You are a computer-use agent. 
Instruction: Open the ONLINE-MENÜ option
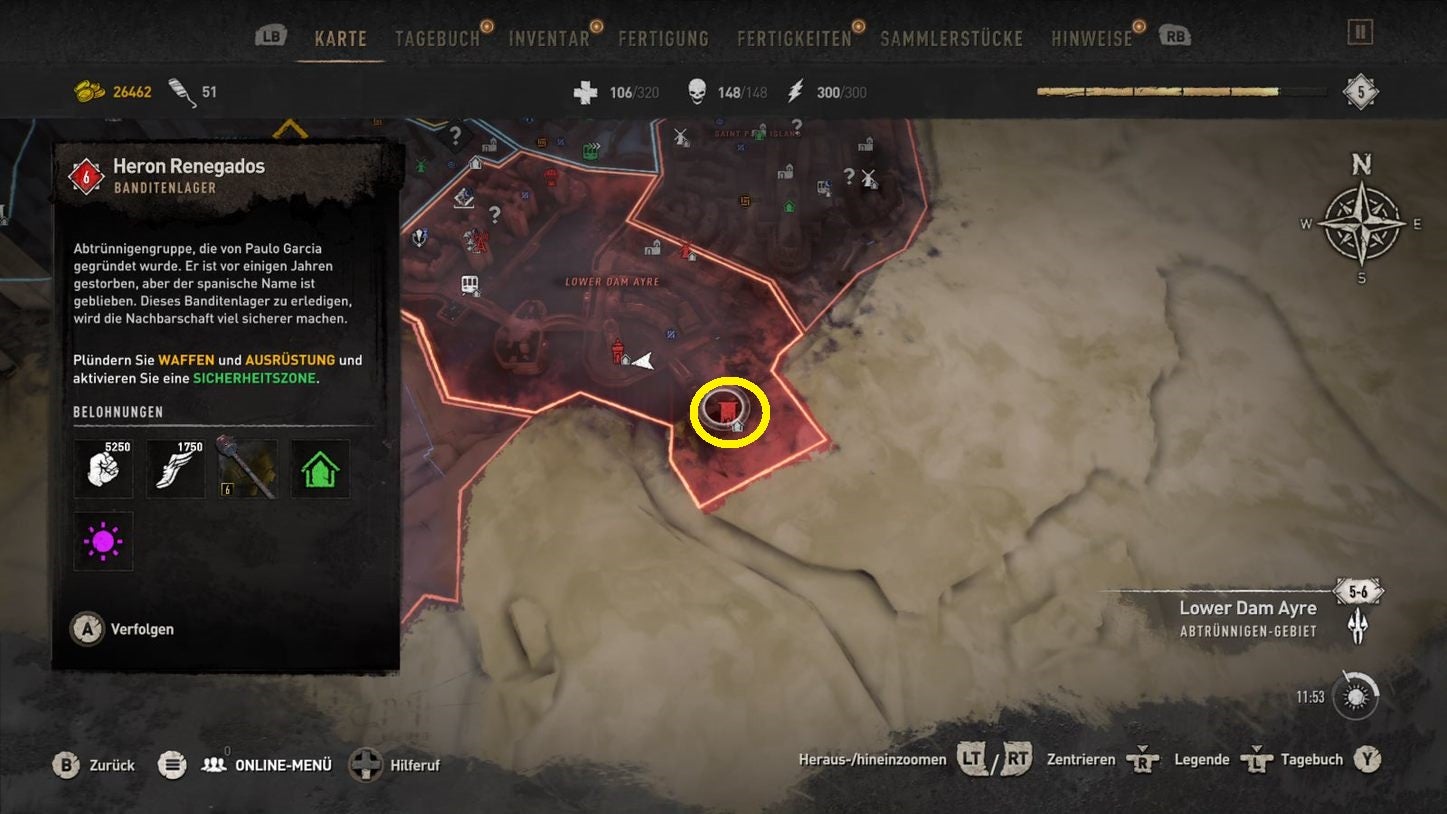(266, 765)
